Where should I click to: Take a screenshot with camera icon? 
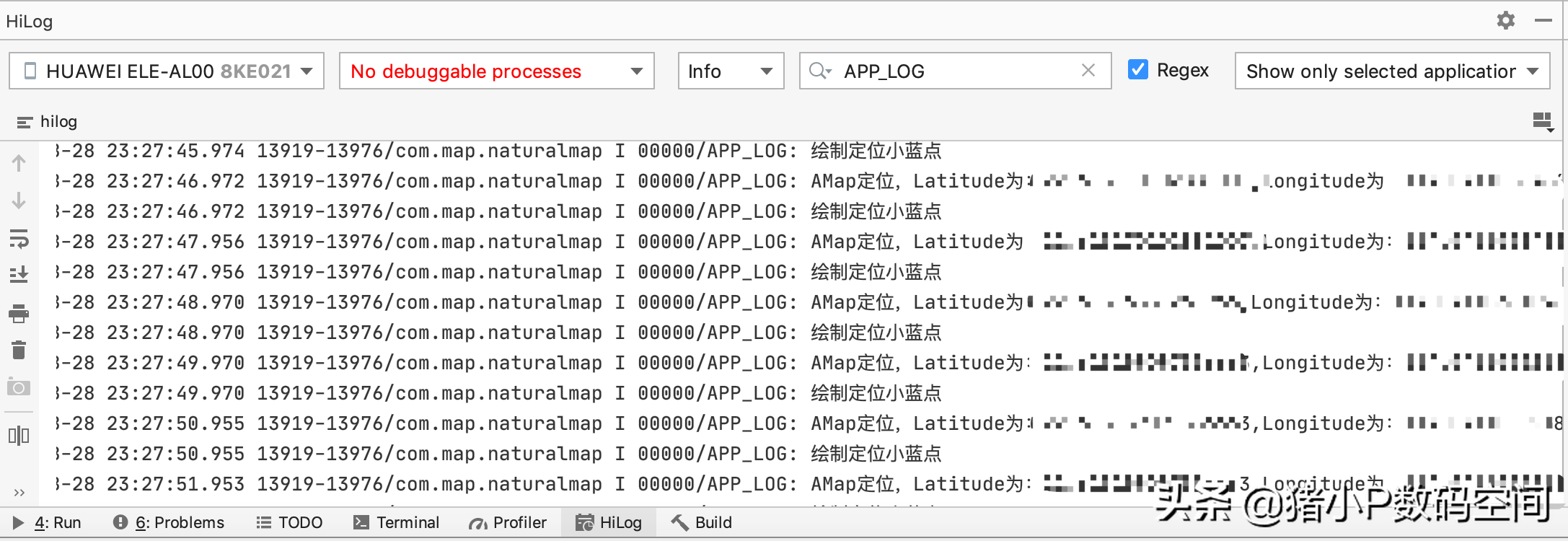click(x=19, y=387)
